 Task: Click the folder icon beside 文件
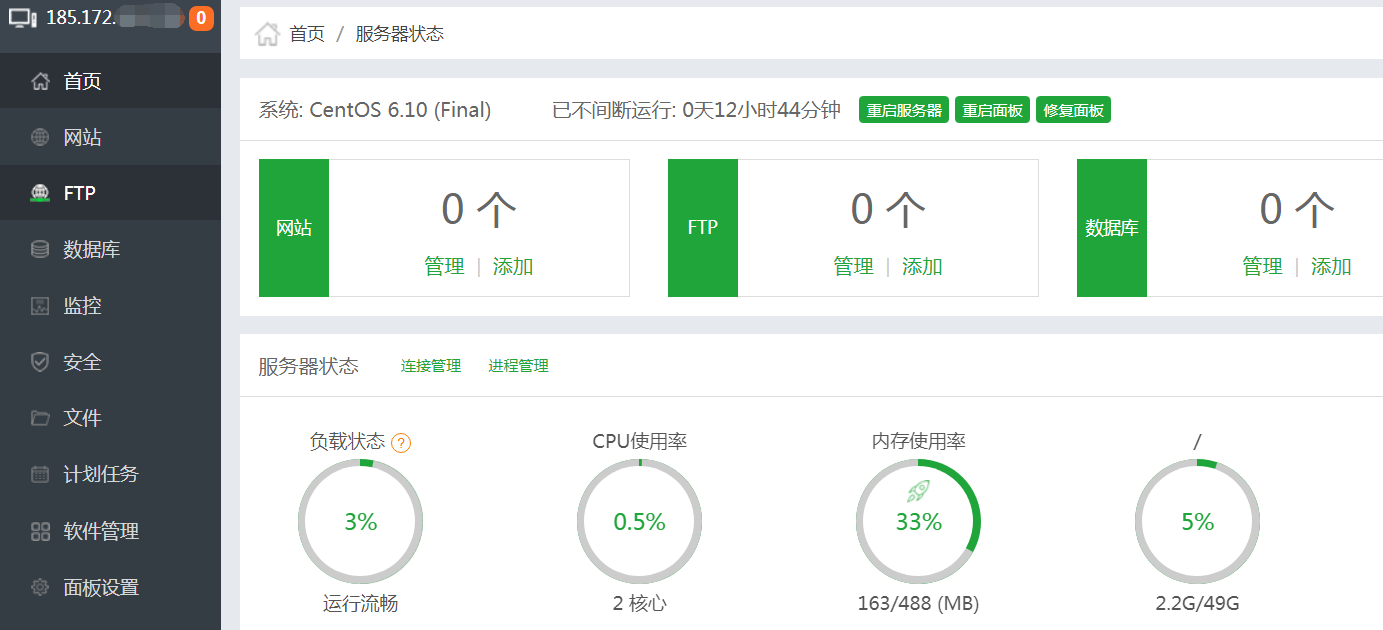click(x=40, y=418)
